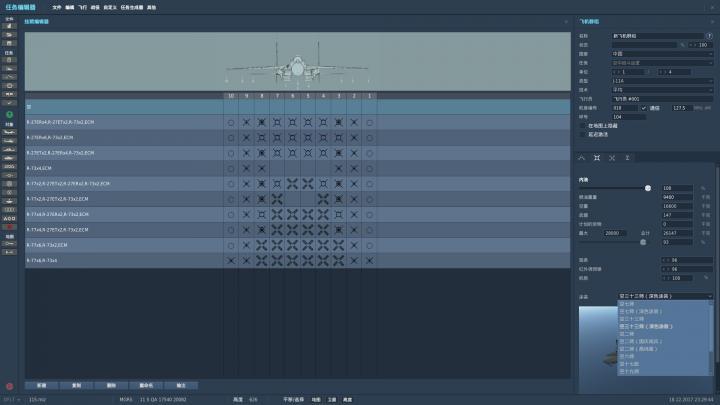Open the 任务生成器 menu

[131, 6]
